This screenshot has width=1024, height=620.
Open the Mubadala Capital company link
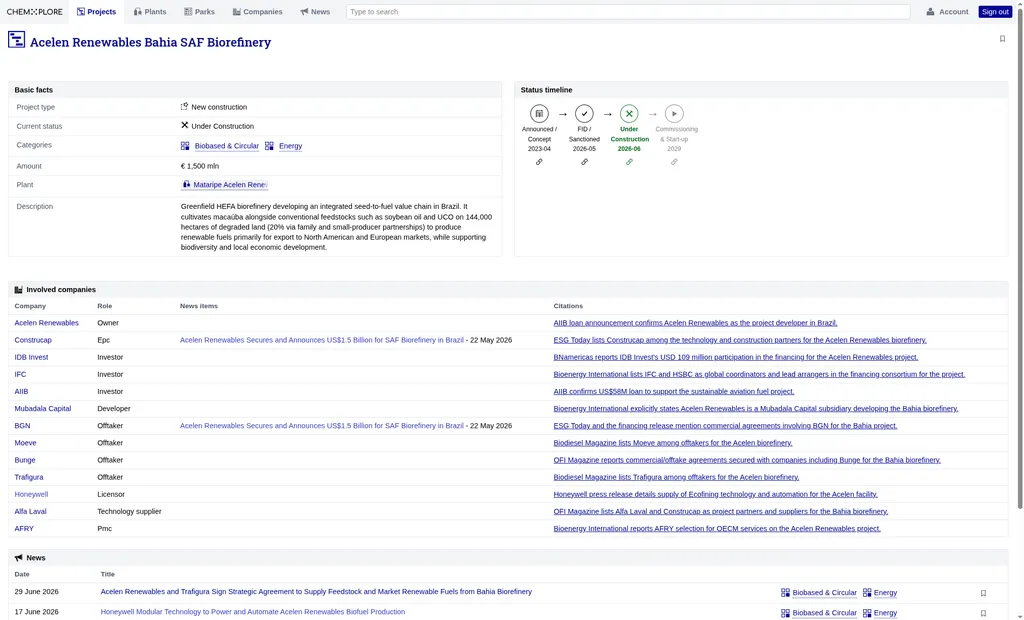coord(42,408)
